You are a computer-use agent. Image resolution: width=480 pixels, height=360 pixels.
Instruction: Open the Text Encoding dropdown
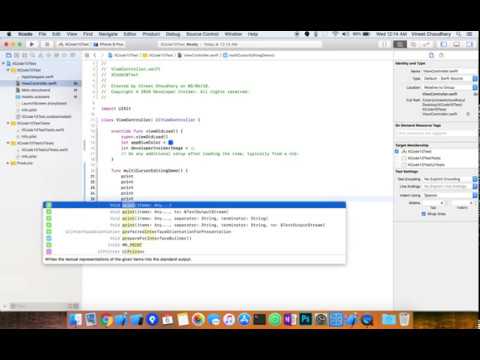[x=450, y=179]
